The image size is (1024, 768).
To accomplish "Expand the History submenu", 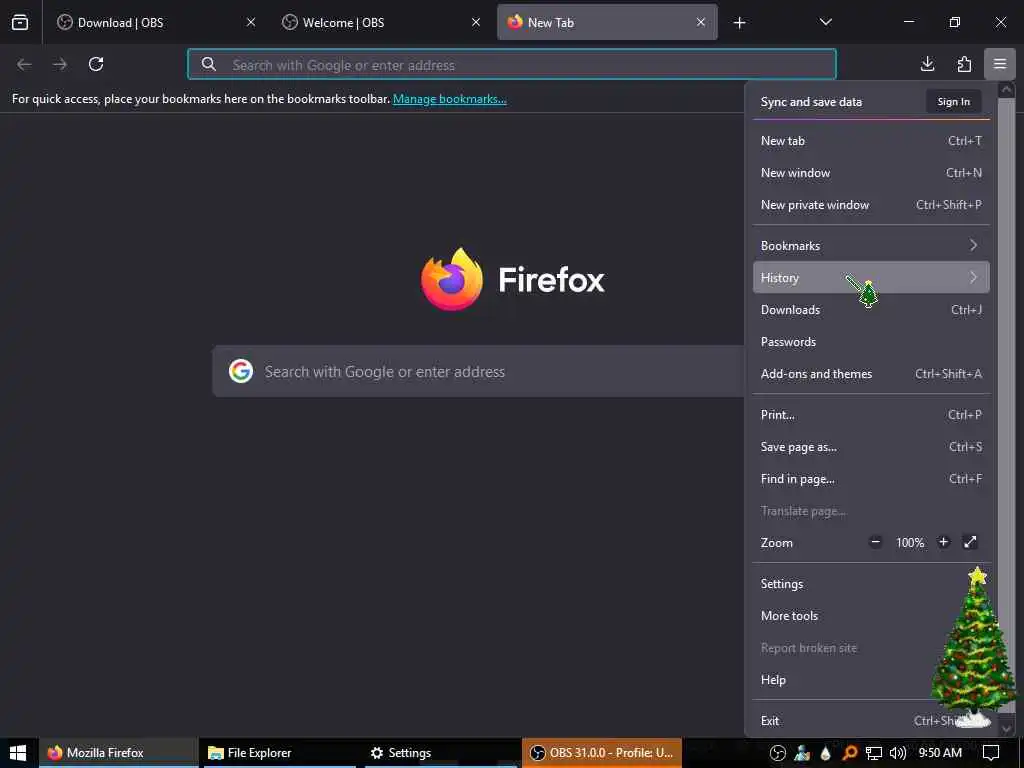I will pos(871,278).
